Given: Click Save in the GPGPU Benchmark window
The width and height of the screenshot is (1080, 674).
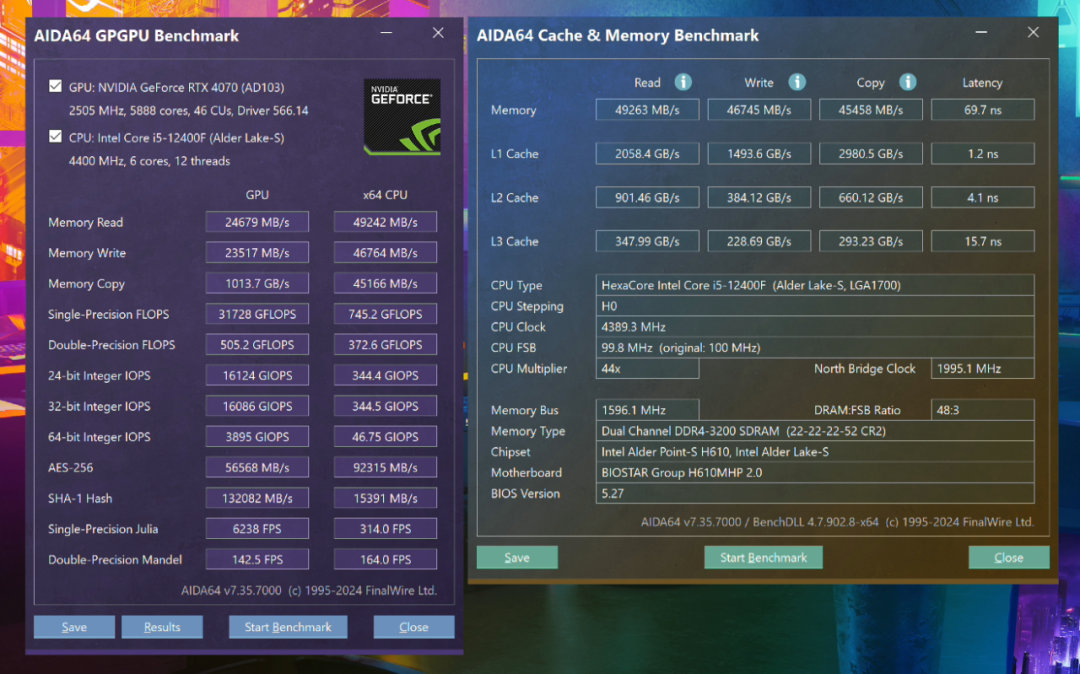Looking at the screenshot, I should tap(74, 627).
